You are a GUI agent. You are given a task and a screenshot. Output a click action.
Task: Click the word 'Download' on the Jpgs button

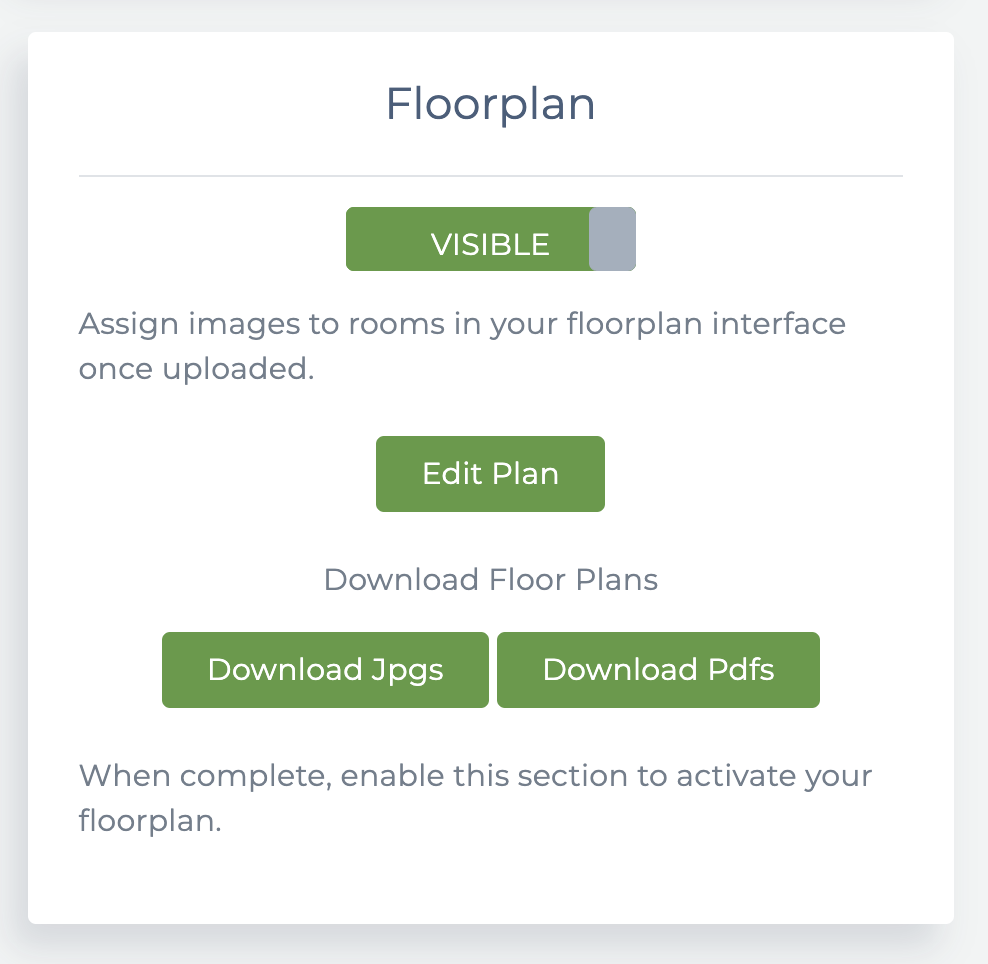(284, 669)
